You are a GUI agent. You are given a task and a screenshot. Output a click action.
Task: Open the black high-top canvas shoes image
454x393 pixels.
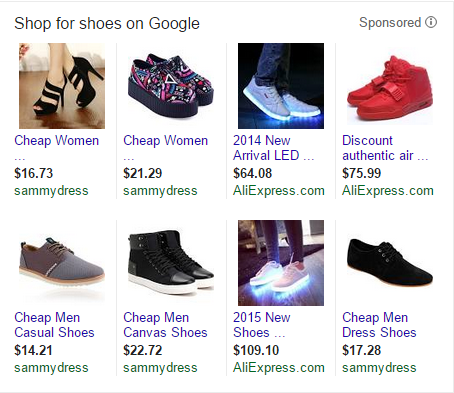click(x=171, y=263)
